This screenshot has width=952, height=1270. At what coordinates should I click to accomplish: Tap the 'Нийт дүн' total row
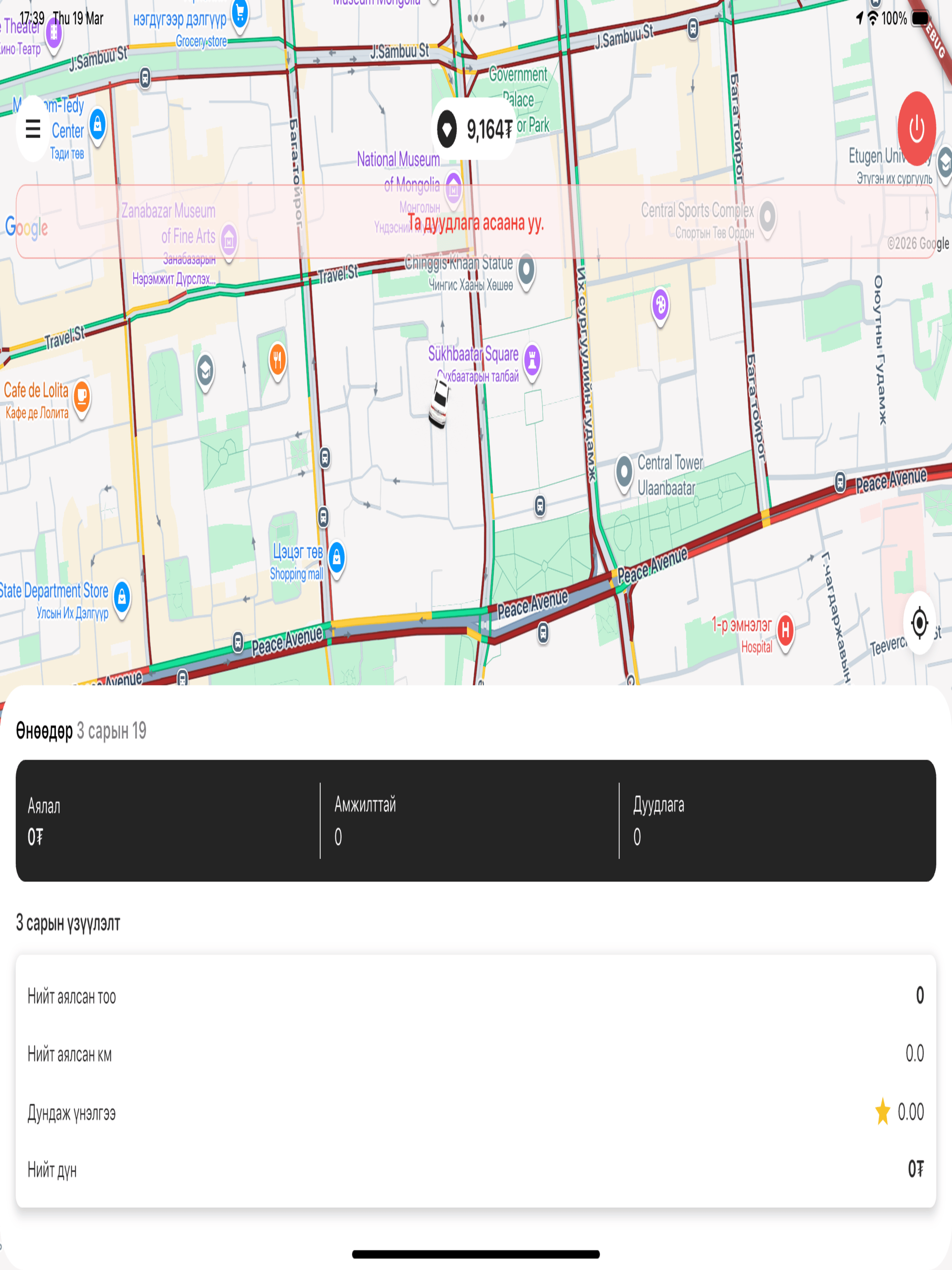476,1169
